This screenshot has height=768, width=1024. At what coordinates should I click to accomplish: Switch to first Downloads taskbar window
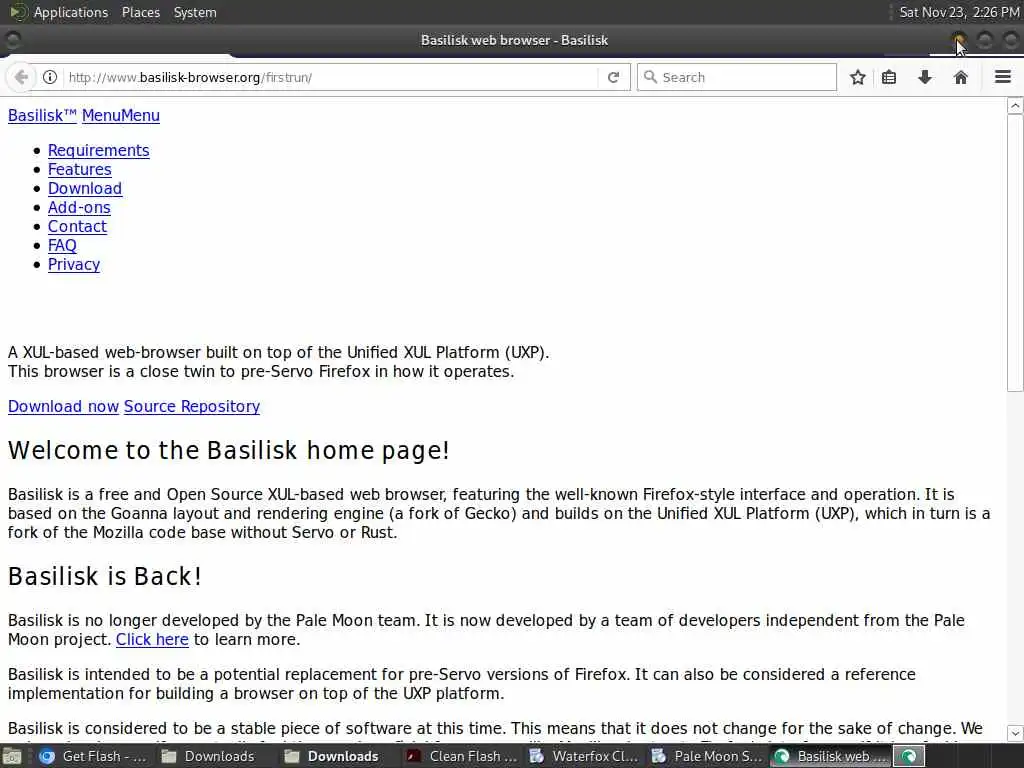(x=209, y=756)
